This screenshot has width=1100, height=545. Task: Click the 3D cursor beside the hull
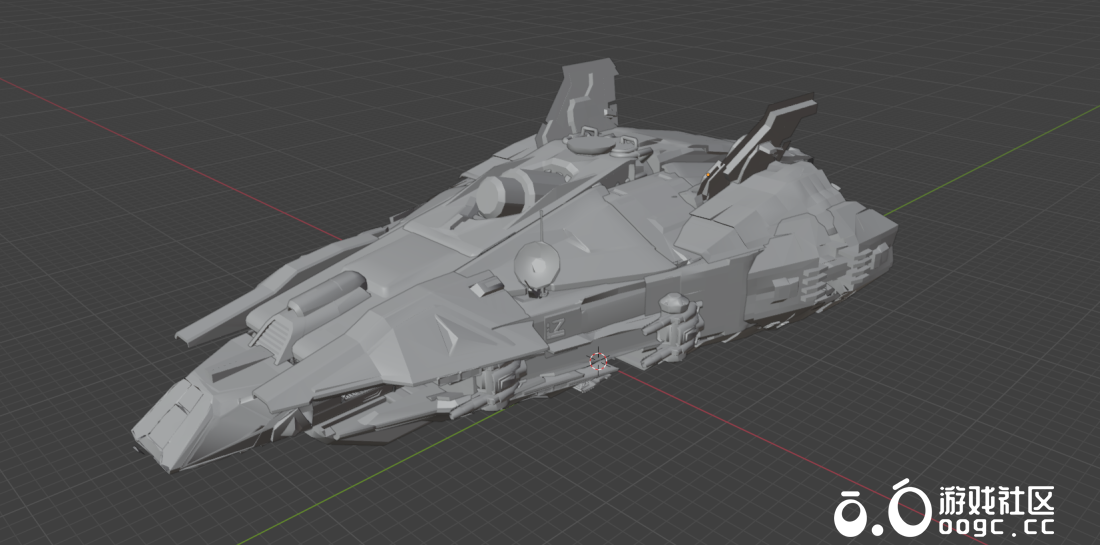[x=598, y=360]
